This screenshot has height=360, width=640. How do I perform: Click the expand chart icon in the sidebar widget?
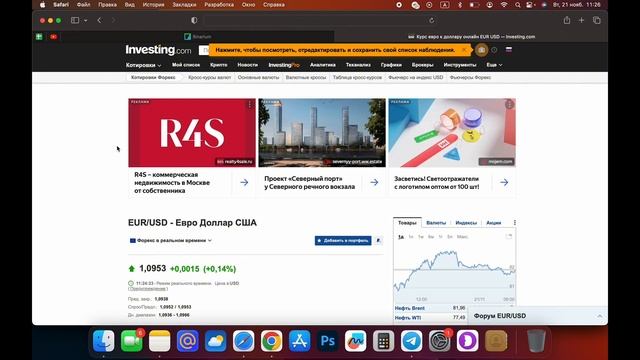pos(509,236)
